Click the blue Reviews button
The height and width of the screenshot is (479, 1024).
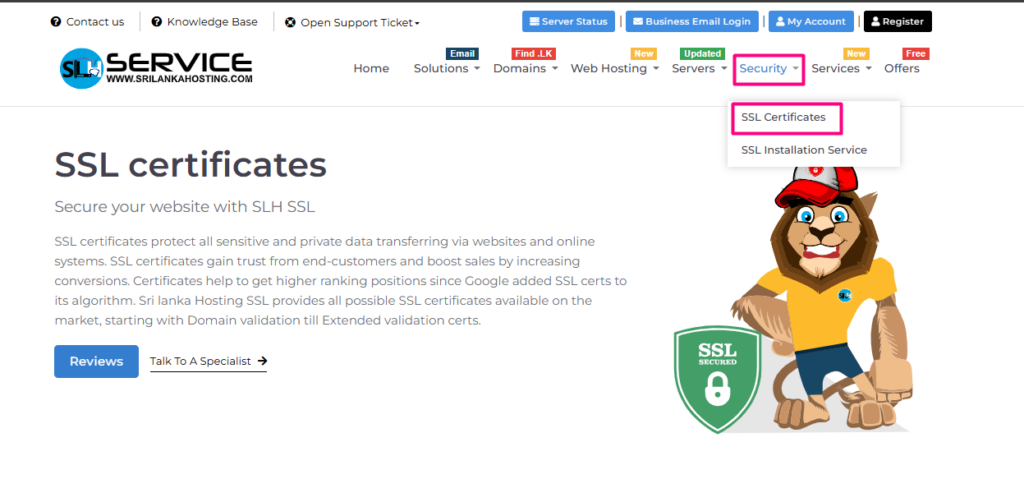(x=96, y=361)
